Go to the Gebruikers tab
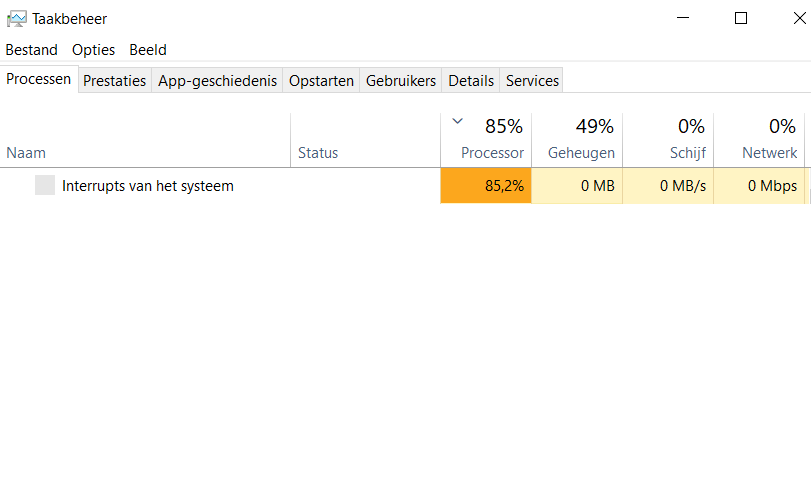Screen dimensions: 811x504 pyautogui.click(x=401, y=81)
